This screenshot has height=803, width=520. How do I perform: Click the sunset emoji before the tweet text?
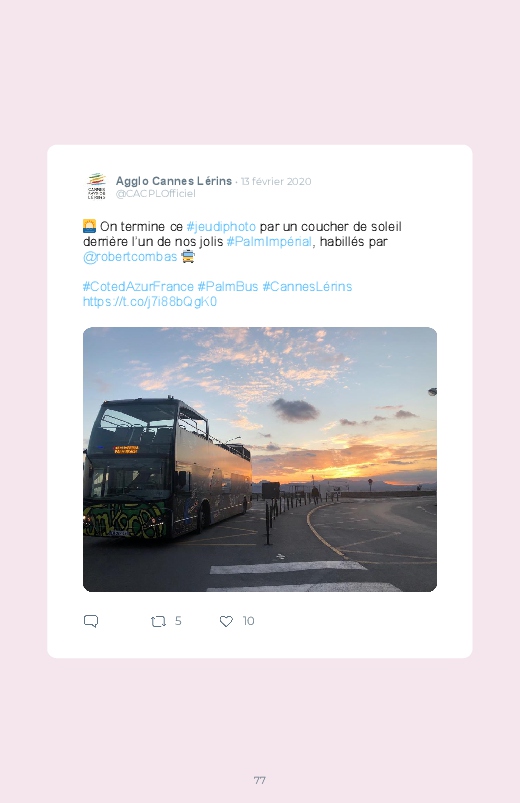[89, 226]
